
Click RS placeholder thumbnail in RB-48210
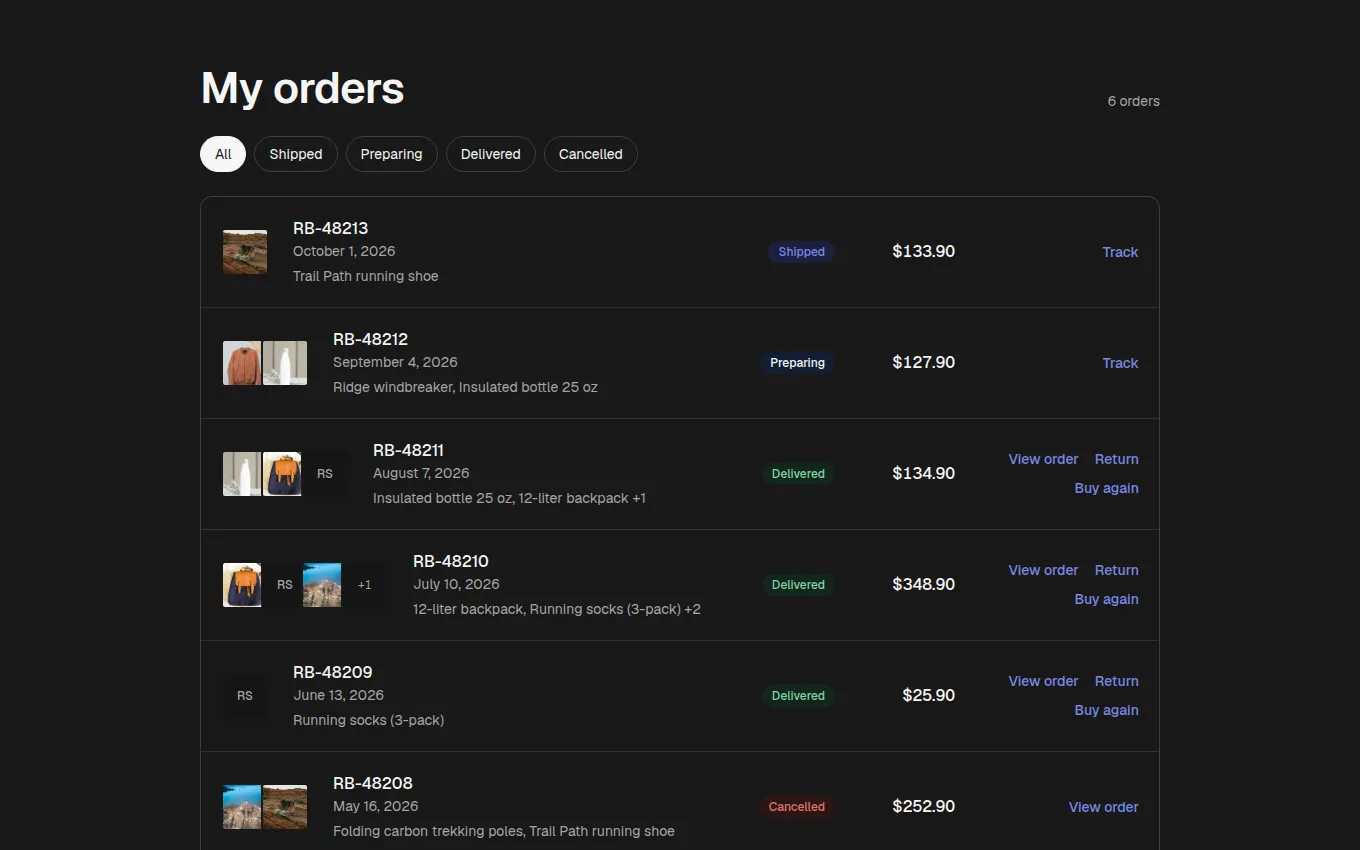point(282,585)
